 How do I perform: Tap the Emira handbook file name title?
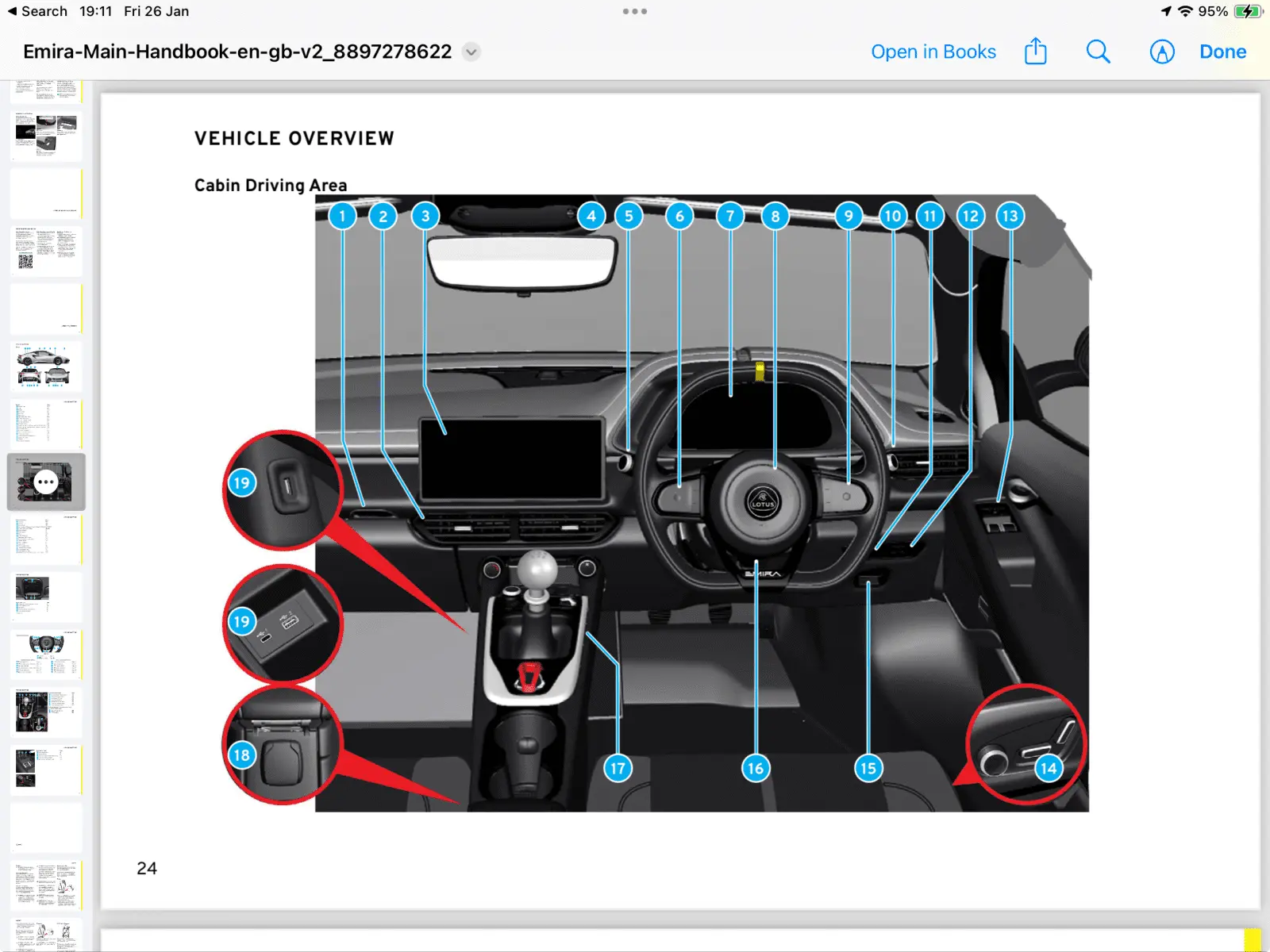[x=237, y=52]
